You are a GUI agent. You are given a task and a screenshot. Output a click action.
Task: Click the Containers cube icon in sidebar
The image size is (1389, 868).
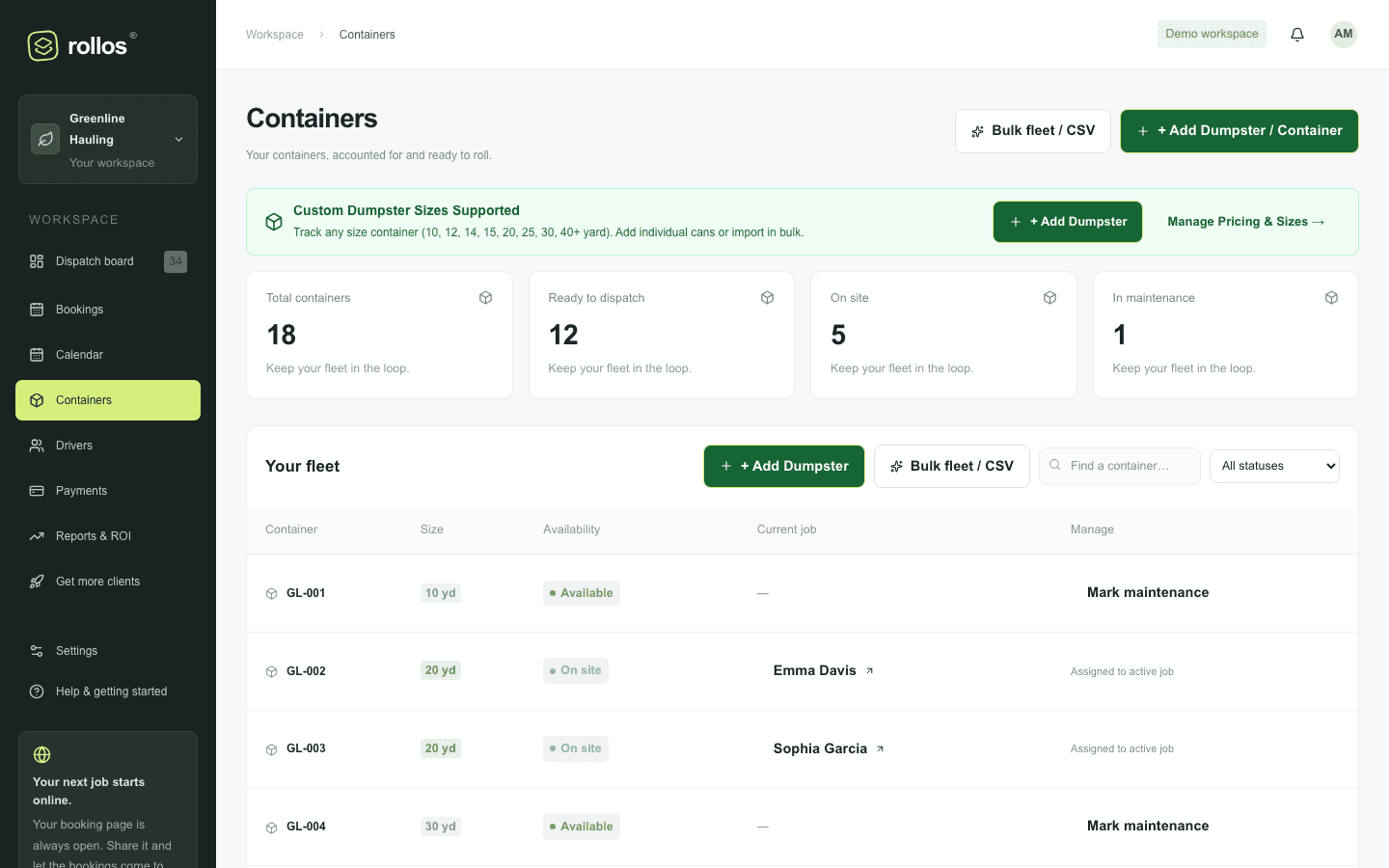pyautogui.click(x=37, y=400)
